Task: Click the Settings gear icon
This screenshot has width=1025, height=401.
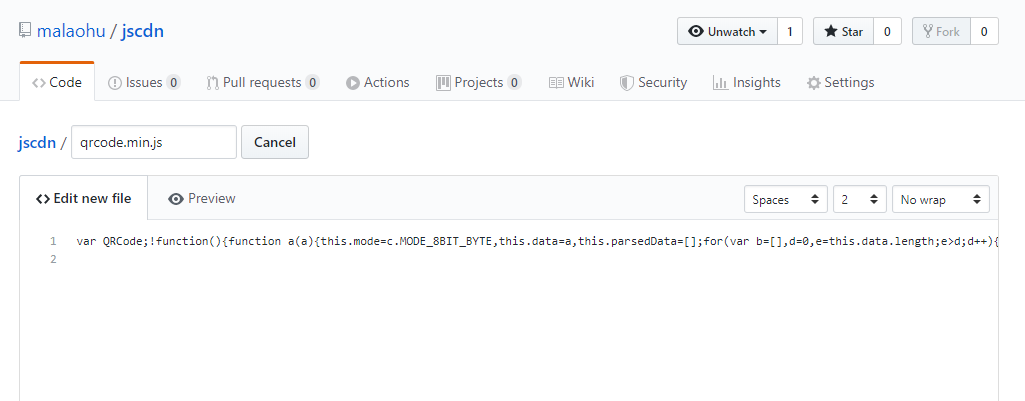Action: 813,83
